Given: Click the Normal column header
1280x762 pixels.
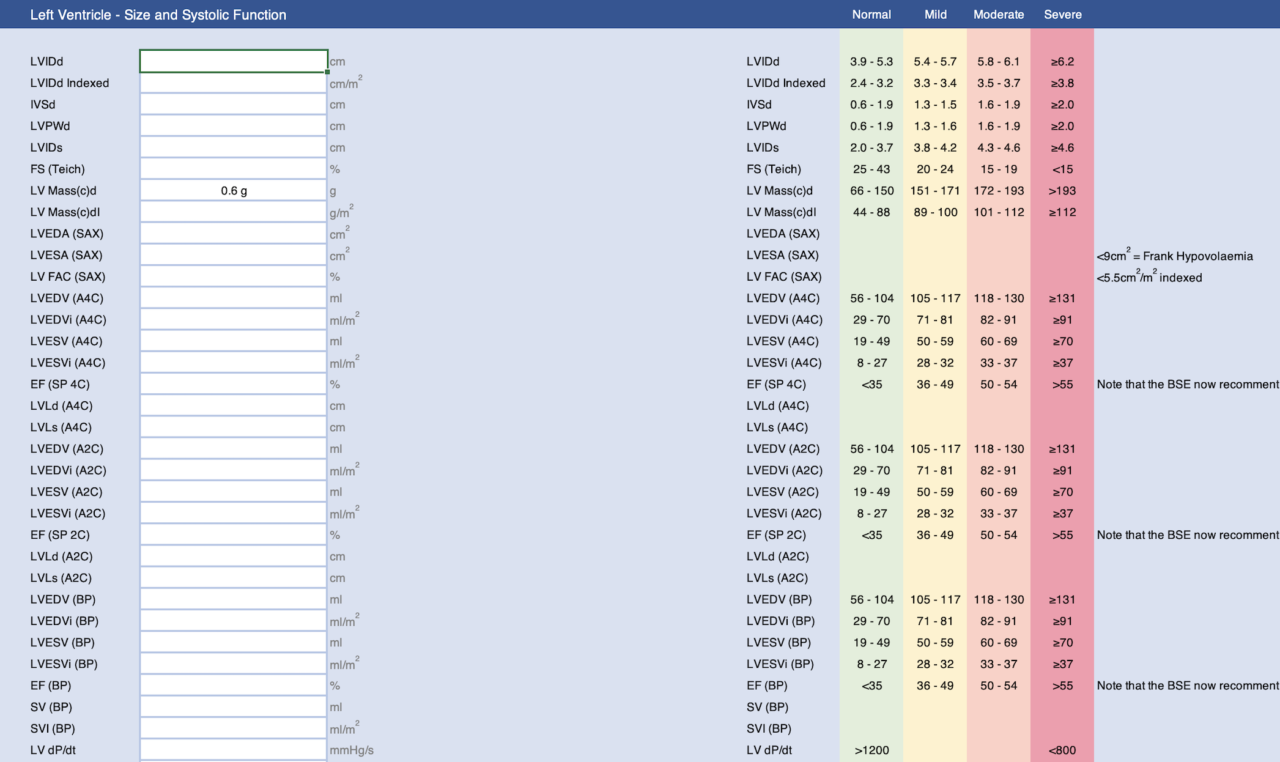Looking at the screenshot, I should tap(871, 15).
